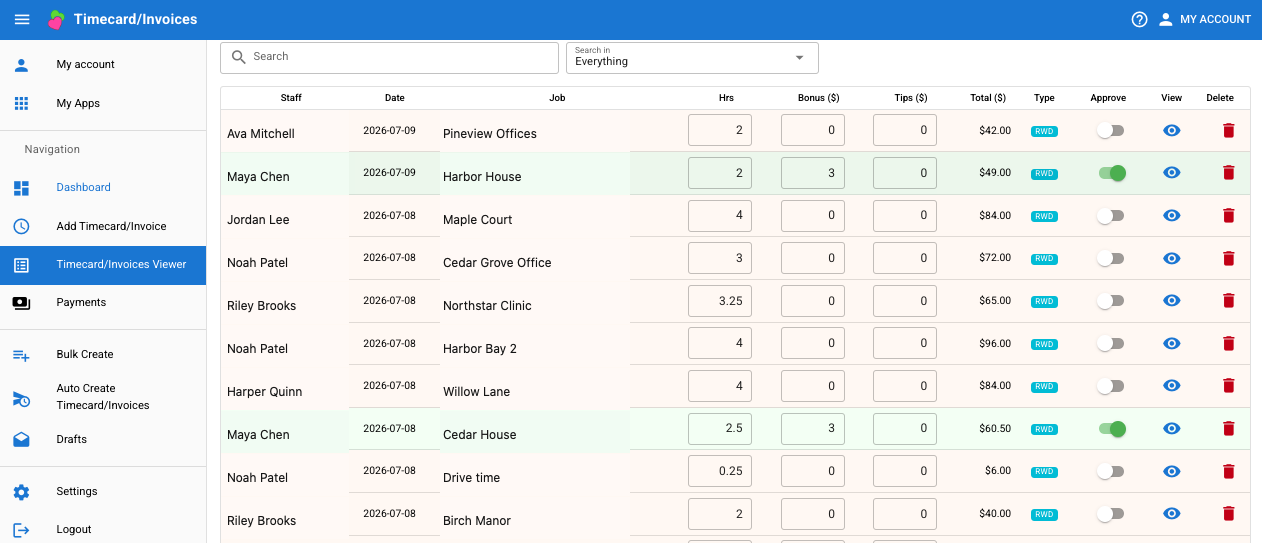The height and width of the screenshot is (543, 1262).
Task: Edit Hrs field for Noah Patel Drive time
Action: coord(720,472)
